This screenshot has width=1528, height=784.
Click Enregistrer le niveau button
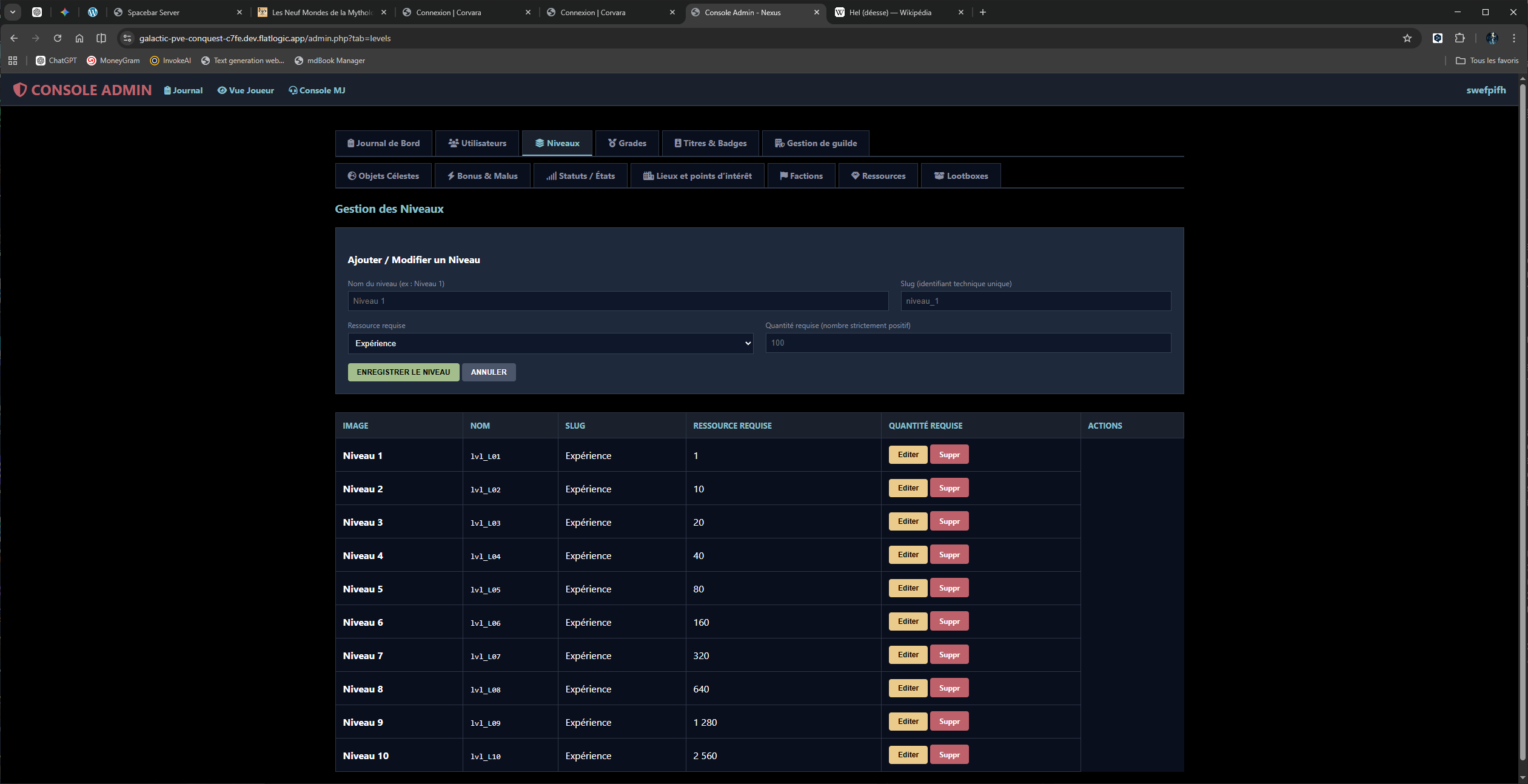pyautogui.click(x=403, y=372)
